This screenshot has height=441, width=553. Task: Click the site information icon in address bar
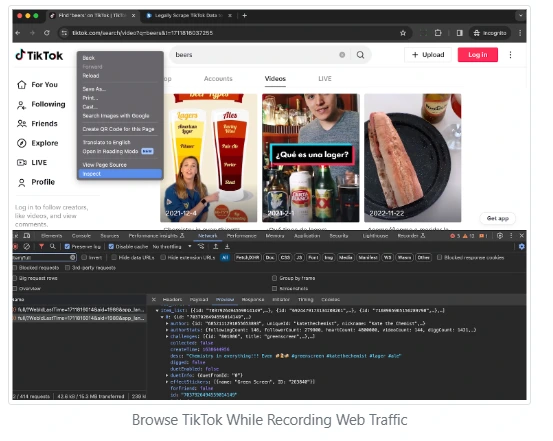(64, 33)
